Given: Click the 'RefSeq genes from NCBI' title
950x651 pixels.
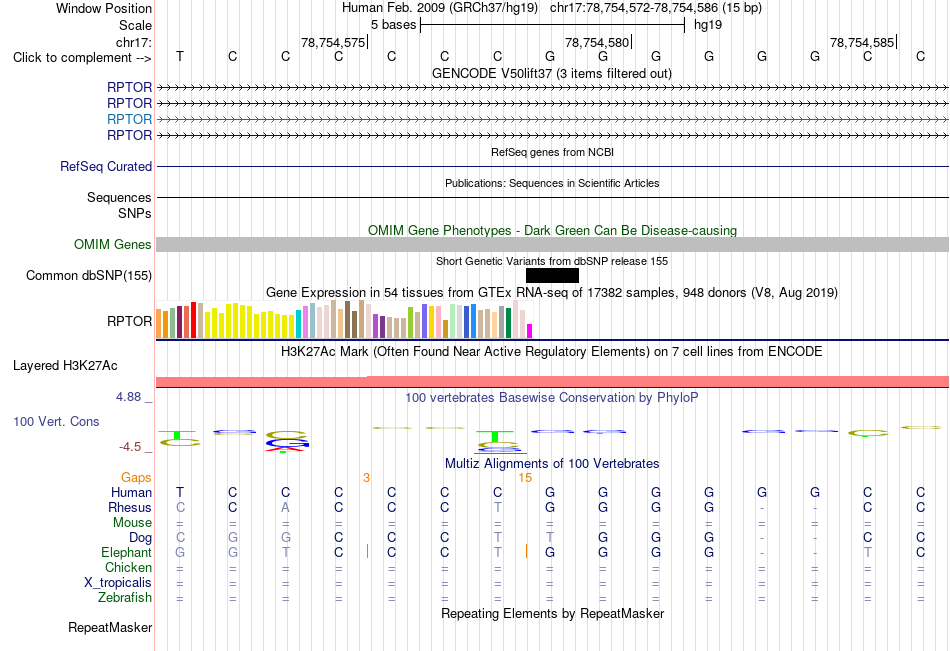Looking at the screenshot, I should coord(552,152).
